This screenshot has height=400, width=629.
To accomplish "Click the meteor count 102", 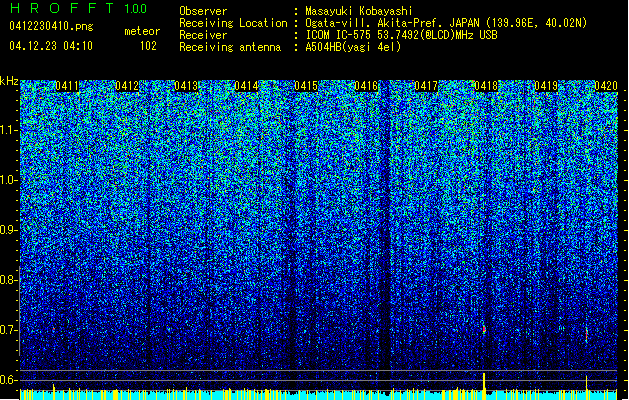I will pyautogui.click(x=148, y=46).
